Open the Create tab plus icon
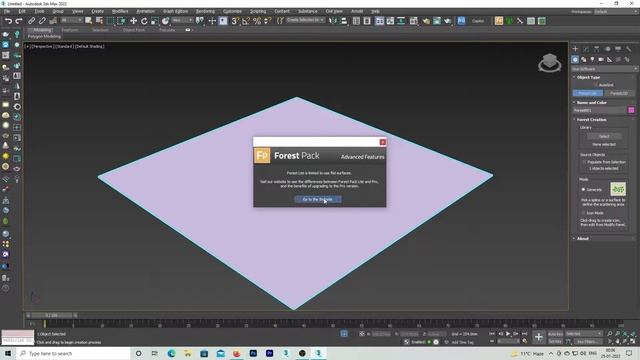This screenshot has width=640, height=360. [x=575, y=49]
